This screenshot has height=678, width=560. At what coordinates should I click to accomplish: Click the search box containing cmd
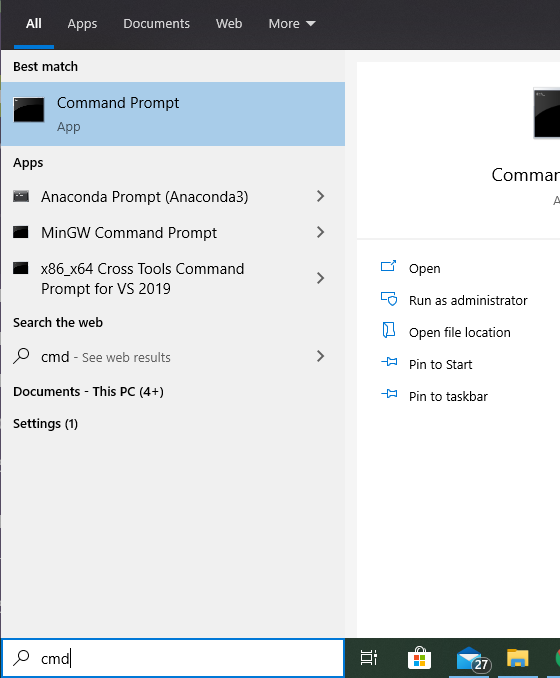(173, 658)
